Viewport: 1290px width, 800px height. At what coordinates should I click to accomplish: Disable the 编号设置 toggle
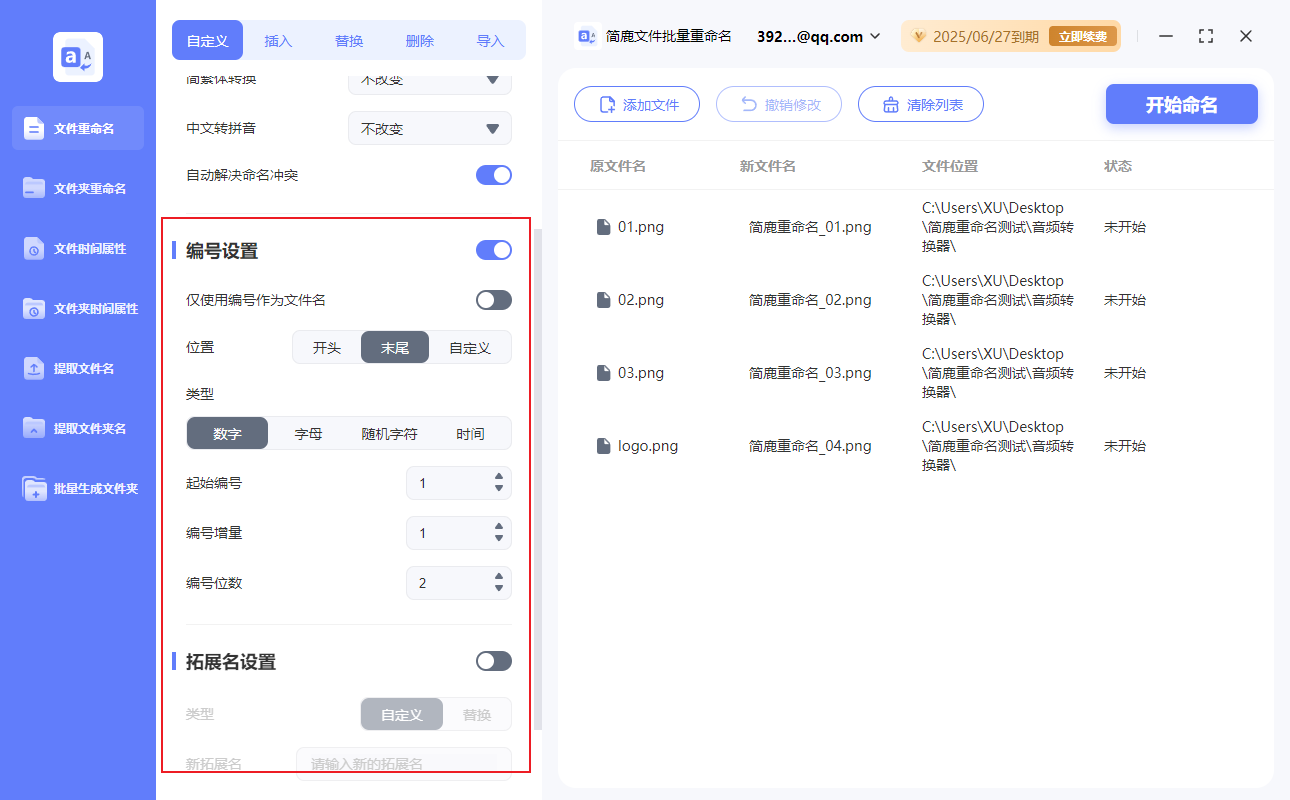(x=493, y=250)
